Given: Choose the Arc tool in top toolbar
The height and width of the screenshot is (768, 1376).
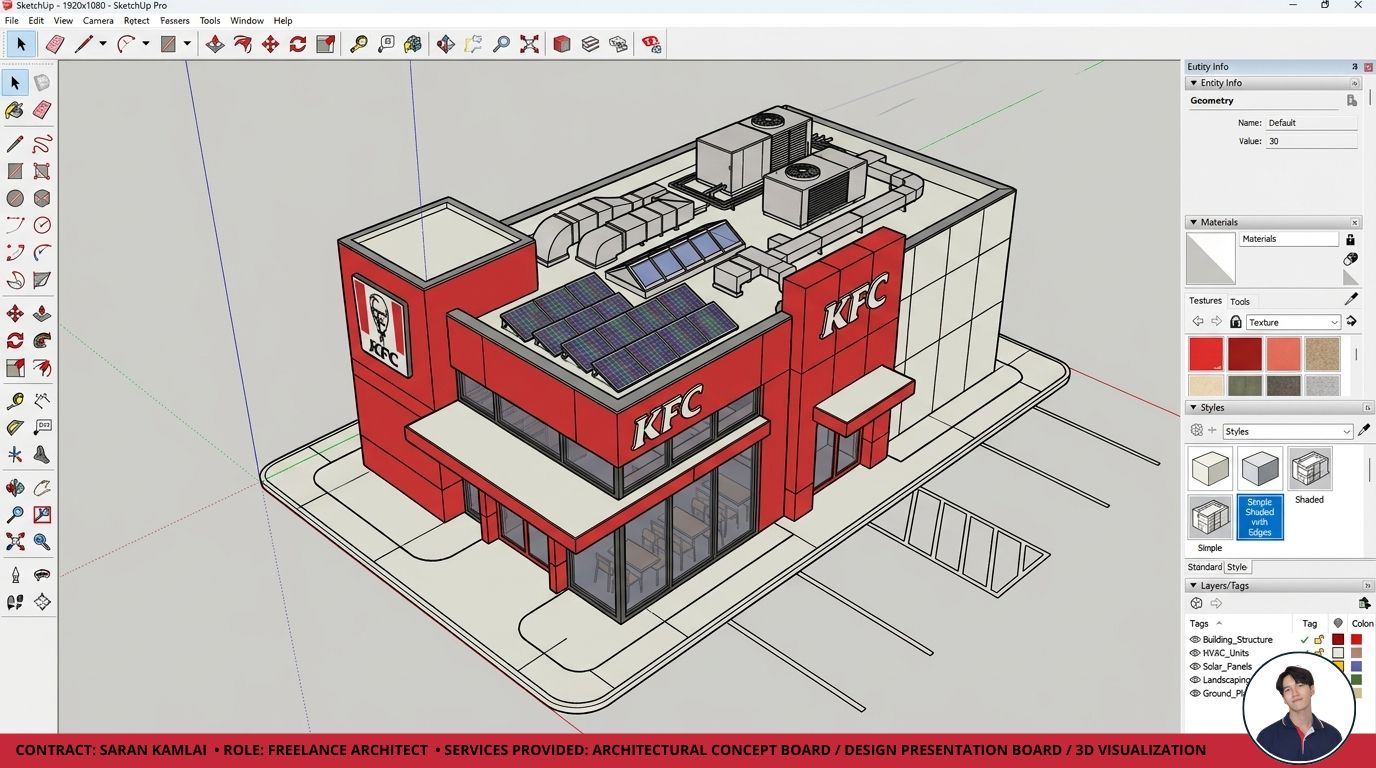Looking at the screenshot, I should (126, 44).
